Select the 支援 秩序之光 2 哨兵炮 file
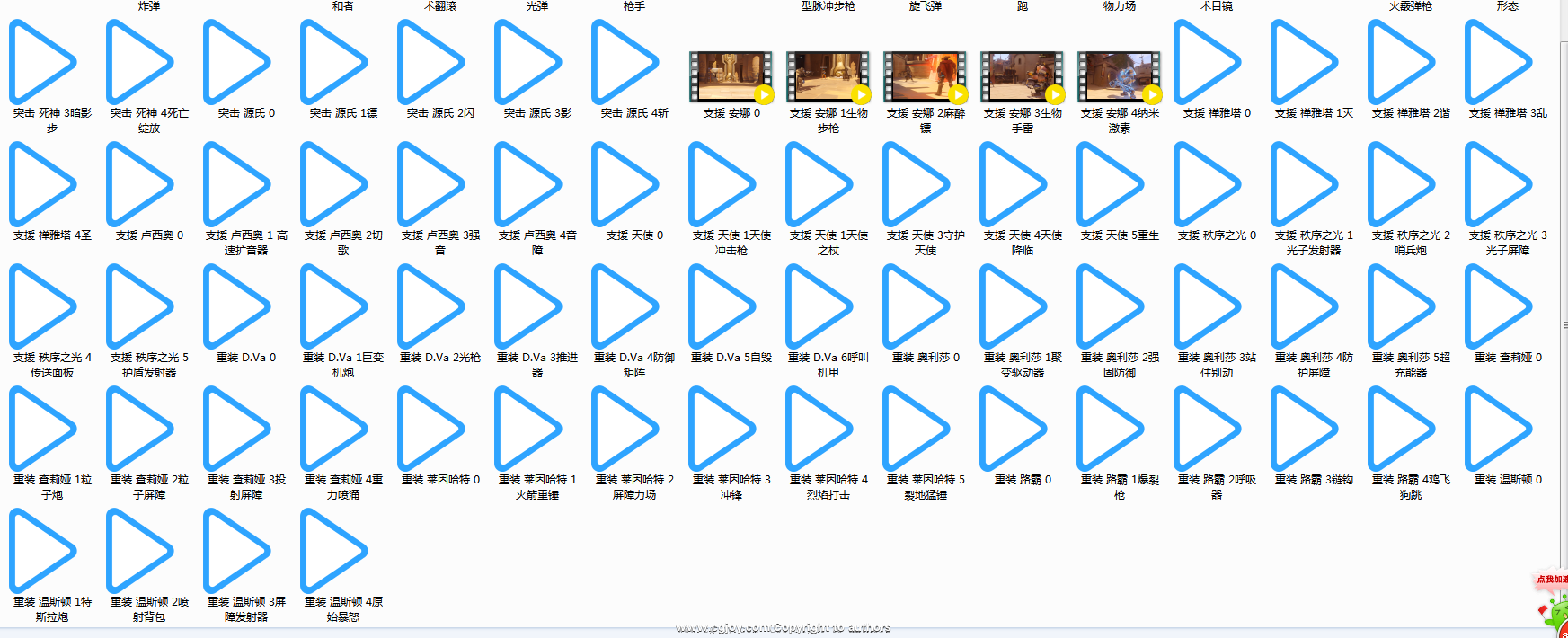This screenshot has width=1568, height=638. click(x=1402, y=184)
